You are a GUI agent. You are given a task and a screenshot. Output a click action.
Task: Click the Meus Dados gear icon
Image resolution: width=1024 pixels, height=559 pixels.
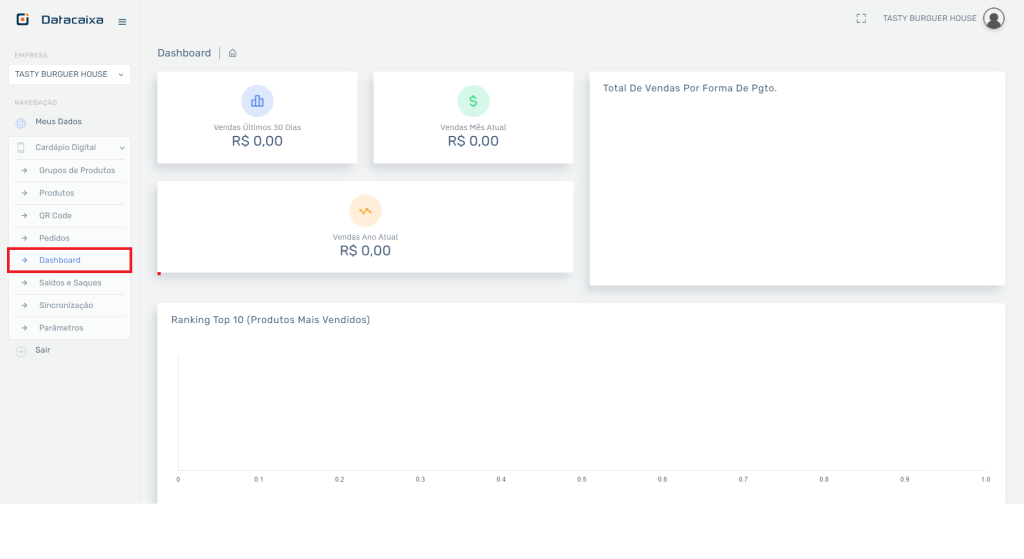point(21,122)
